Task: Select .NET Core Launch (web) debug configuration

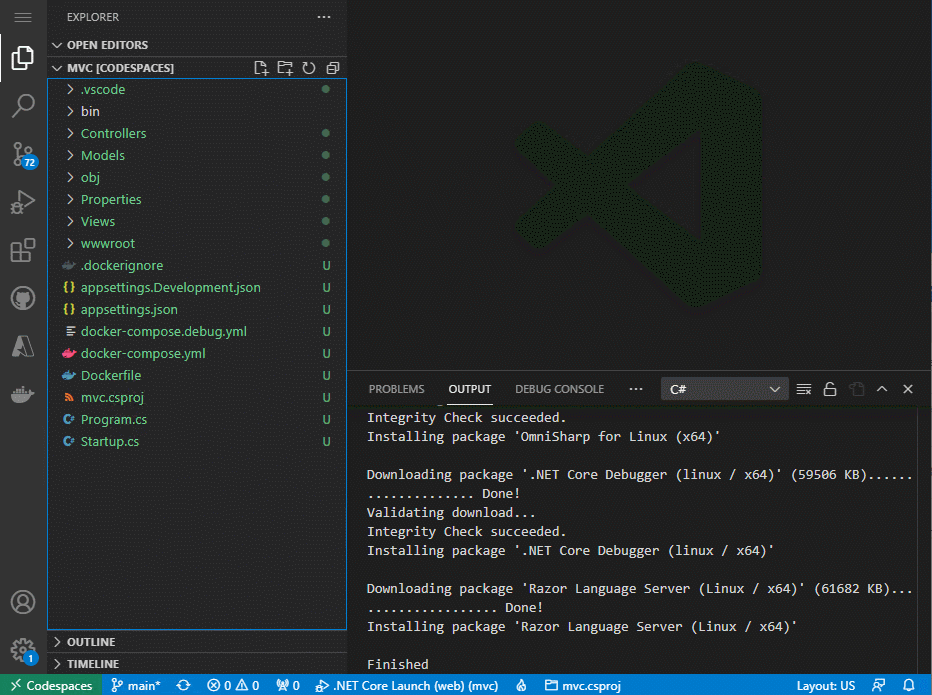Action: coord(407,685)
